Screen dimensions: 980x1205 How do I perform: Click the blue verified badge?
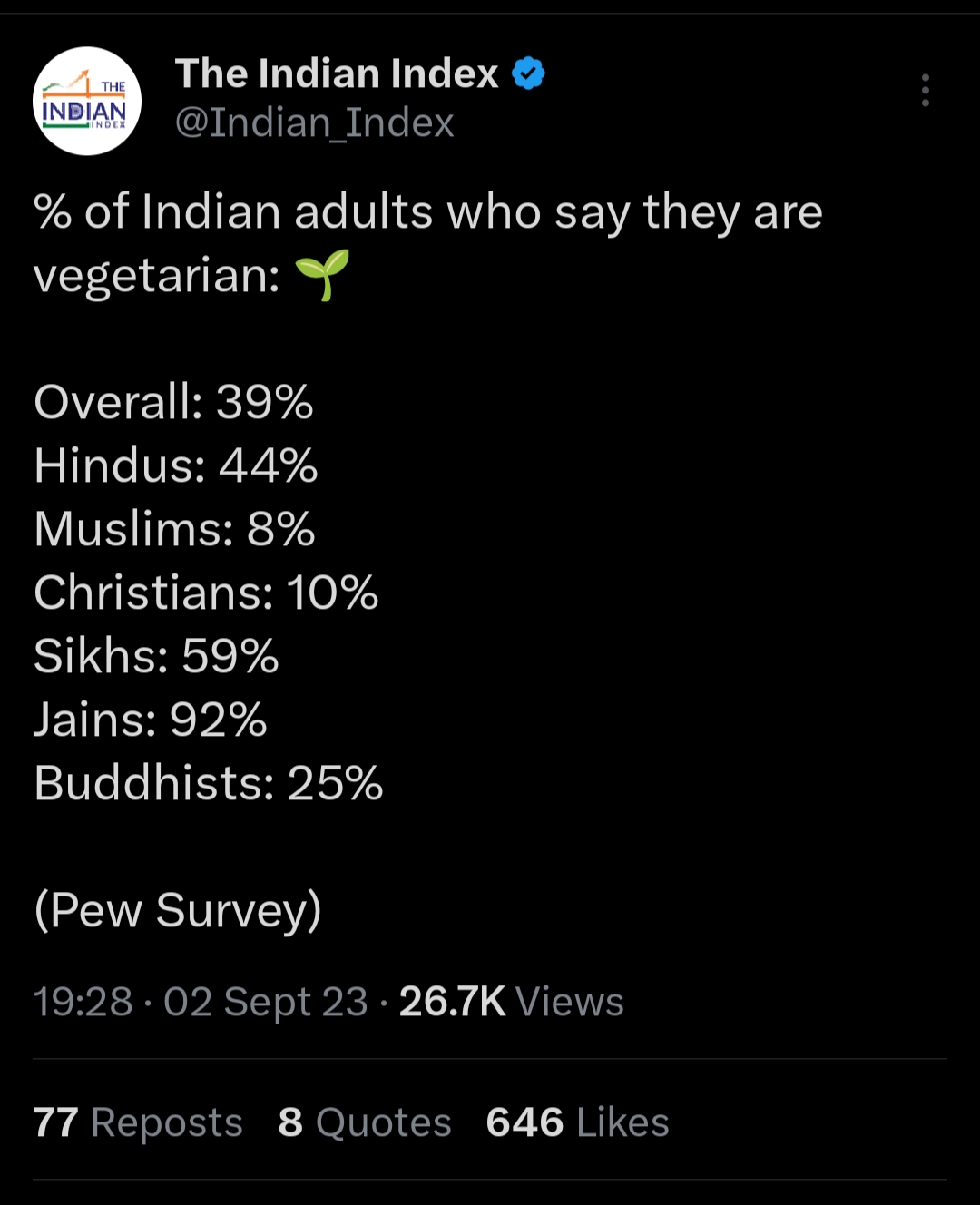529,73
